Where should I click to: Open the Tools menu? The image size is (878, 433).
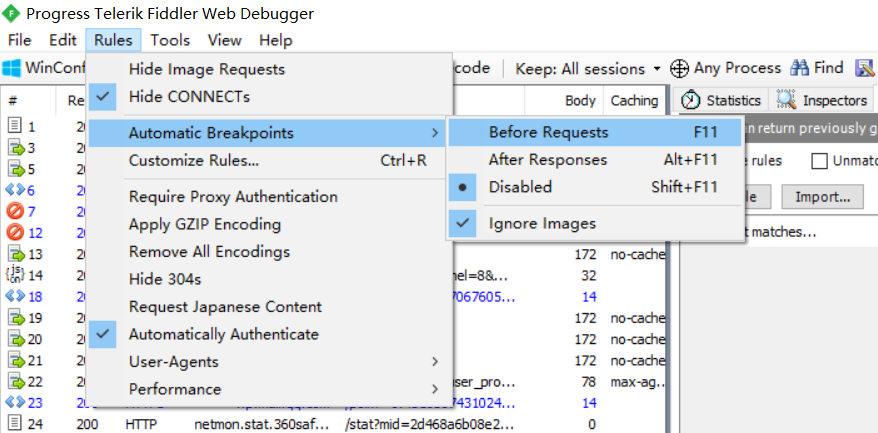click(170, 40)
